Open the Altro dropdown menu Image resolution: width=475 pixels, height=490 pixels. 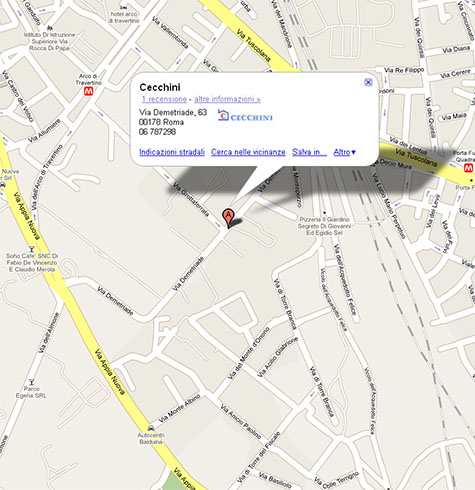tap(345, 152)
